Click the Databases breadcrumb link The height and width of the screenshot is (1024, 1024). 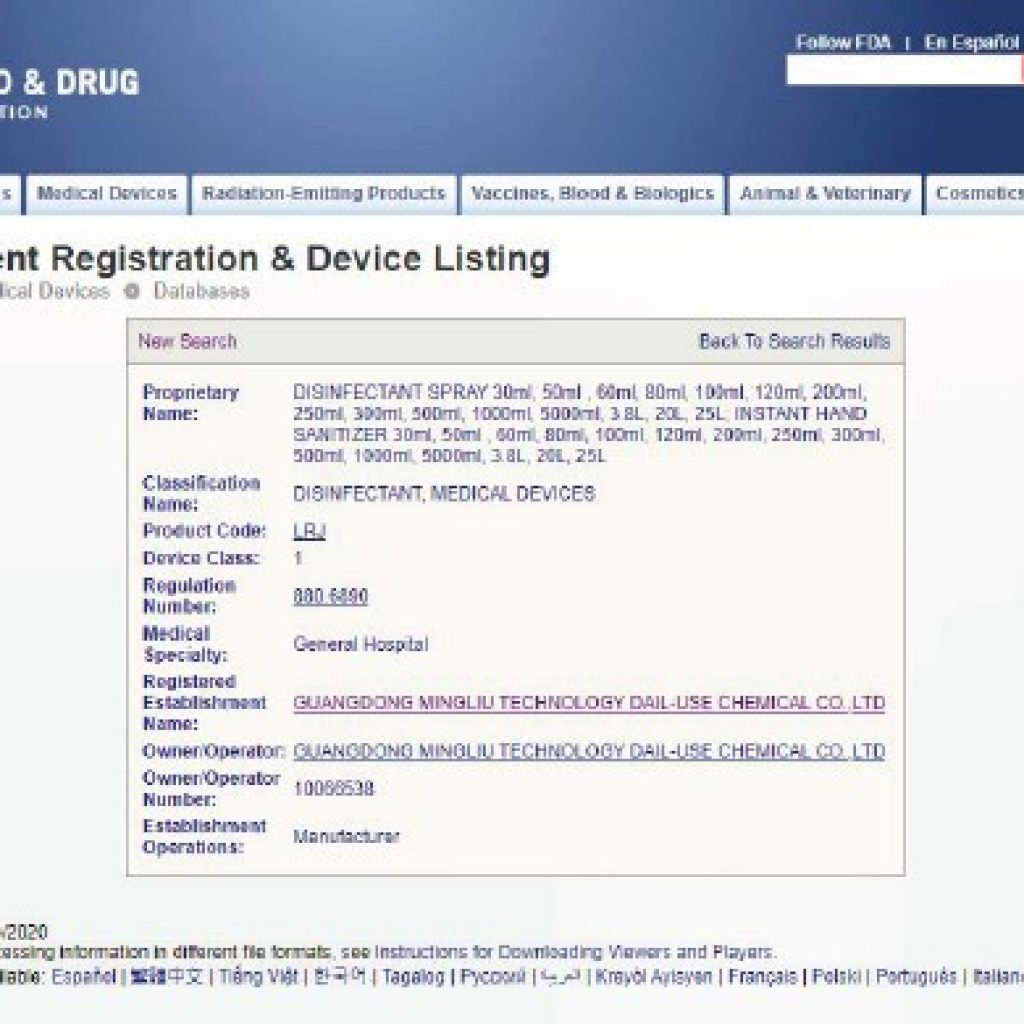point(201,291)
